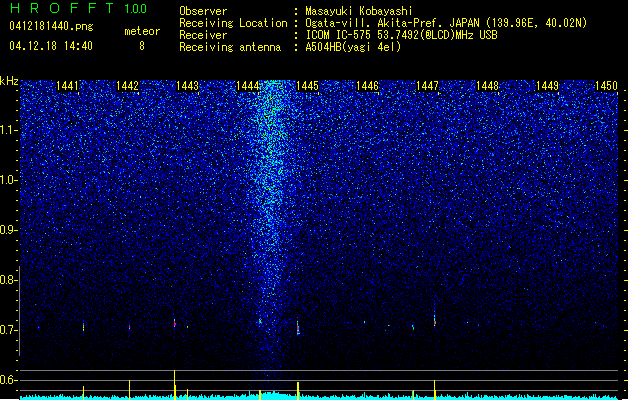629x400 pixels.
Task: Click the 0.6 frequency axis label
Action: [x=9, y=380]
